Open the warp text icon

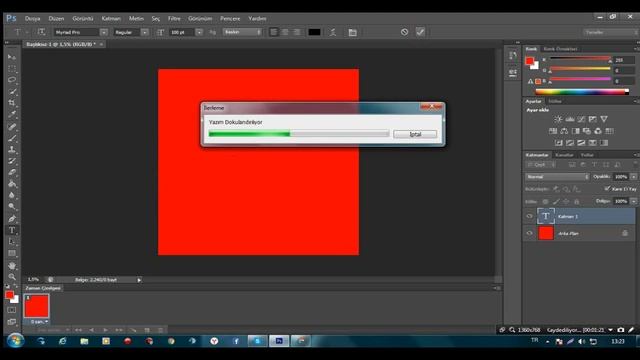click(x=333, y=32)
